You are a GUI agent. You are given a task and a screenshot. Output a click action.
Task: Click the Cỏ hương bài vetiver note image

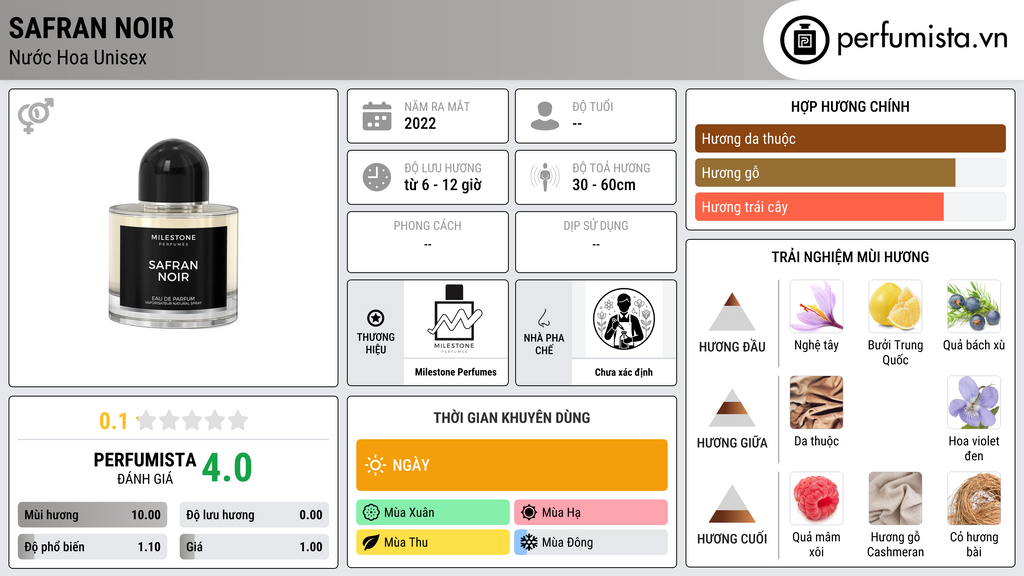pos(974,498)
